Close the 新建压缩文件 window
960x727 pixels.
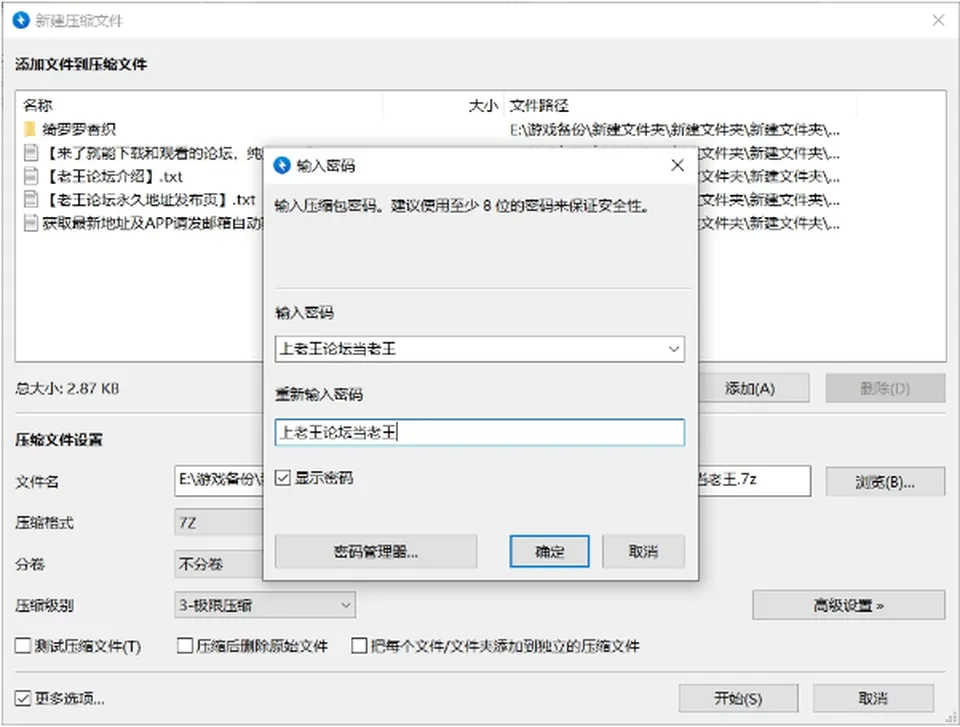[938, 20]
